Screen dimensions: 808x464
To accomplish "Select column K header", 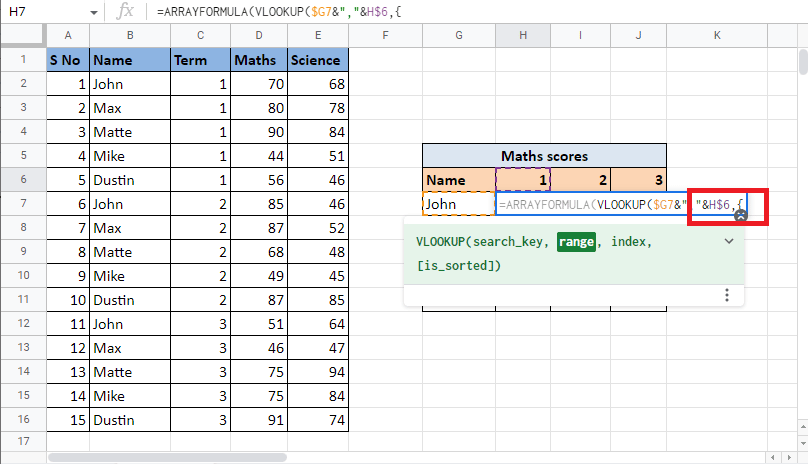I will (x=717, y=37).
